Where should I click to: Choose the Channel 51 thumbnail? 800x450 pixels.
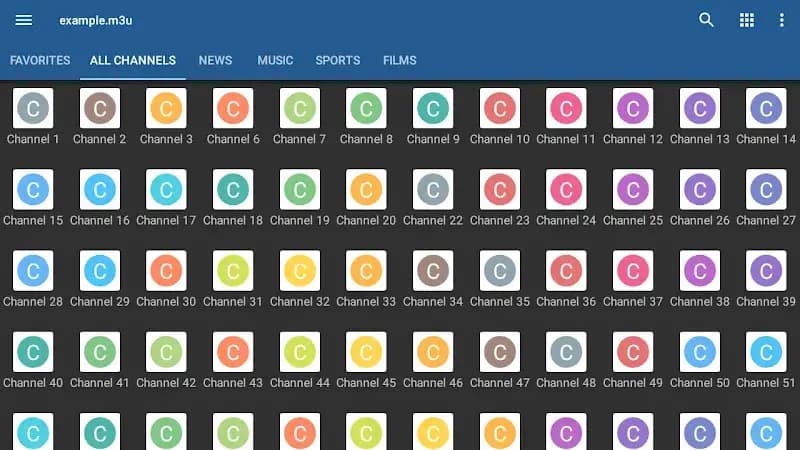[766, 352]
